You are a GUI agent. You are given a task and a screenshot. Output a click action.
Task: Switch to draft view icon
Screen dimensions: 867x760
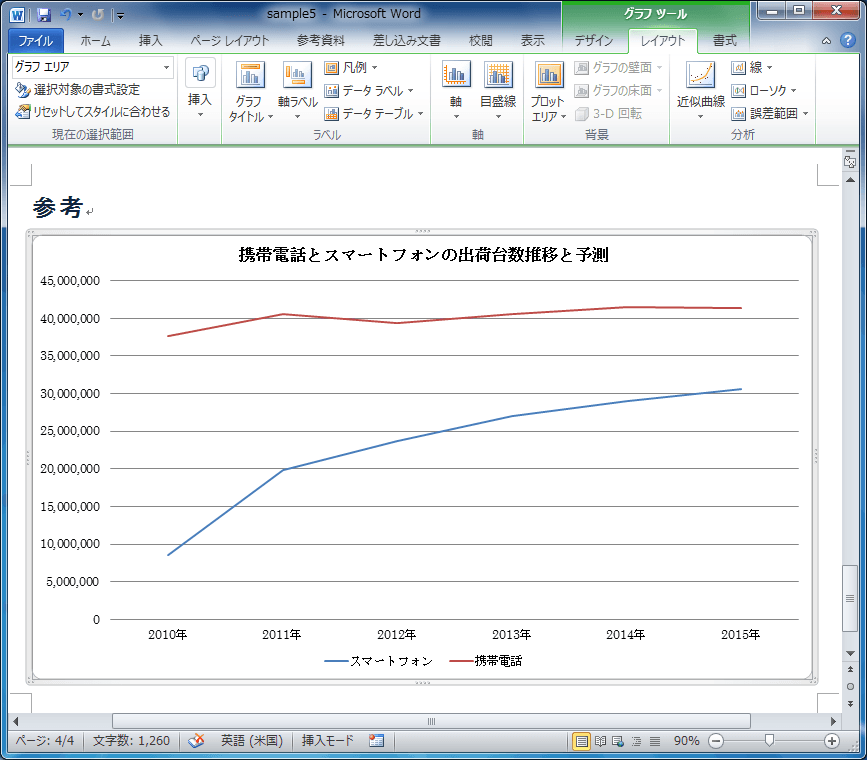click(655, 741)
